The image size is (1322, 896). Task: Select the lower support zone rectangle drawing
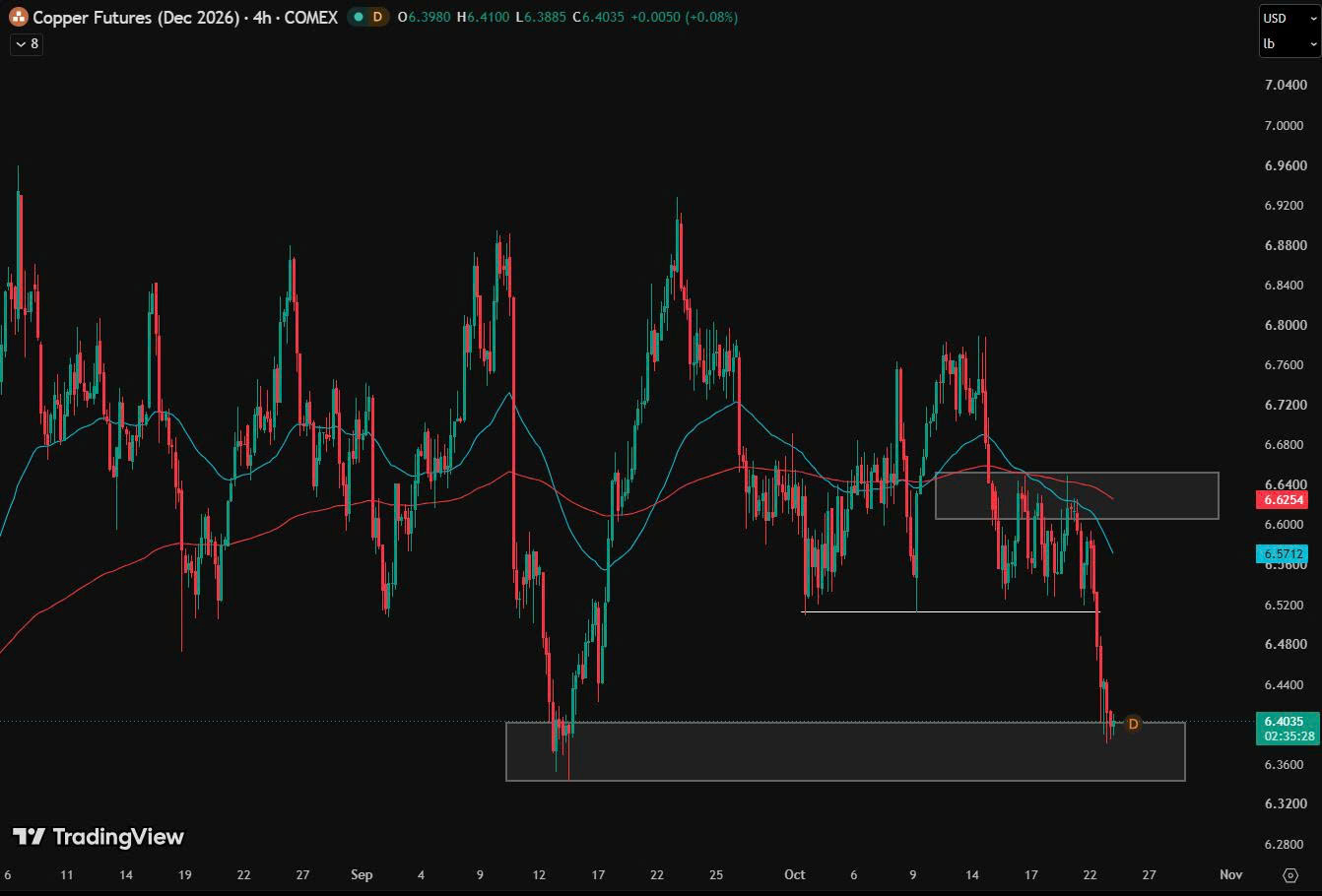point(845,752)
